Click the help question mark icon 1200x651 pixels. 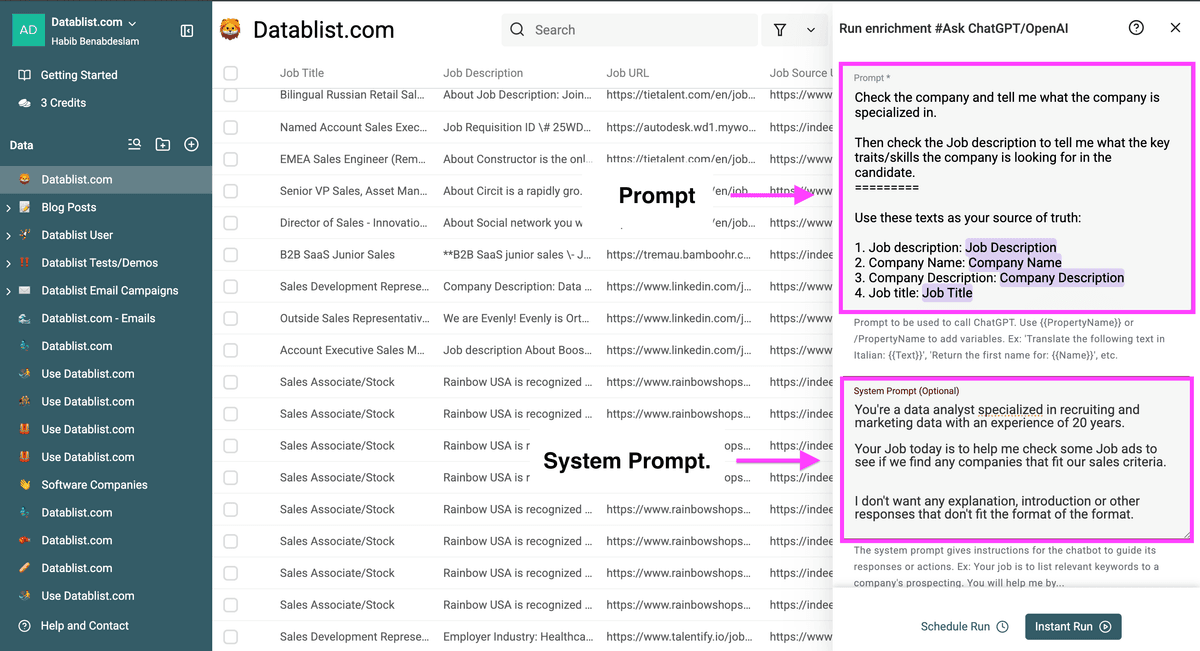1136,28
